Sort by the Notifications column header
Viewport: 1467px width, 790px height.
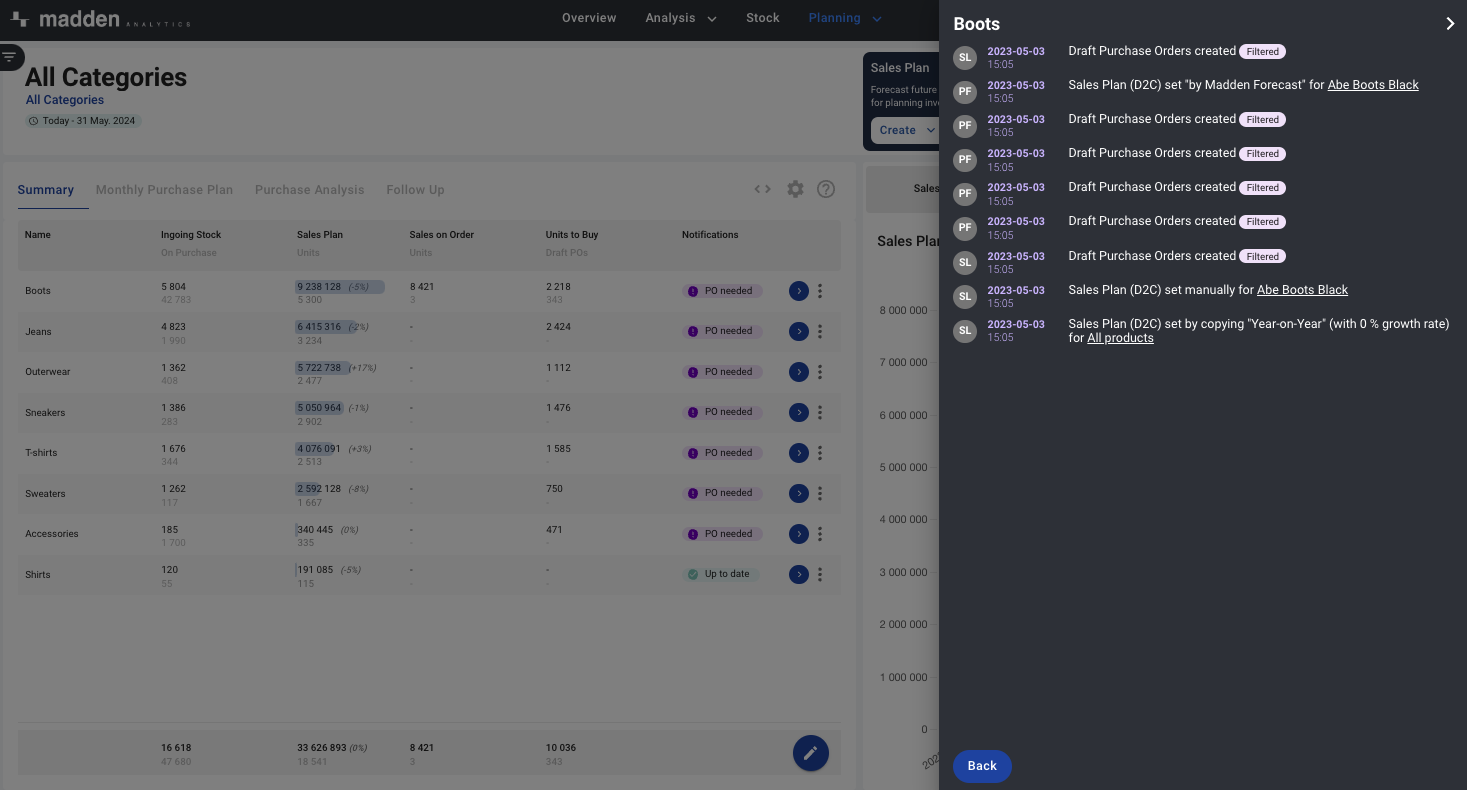click(710, 235)
